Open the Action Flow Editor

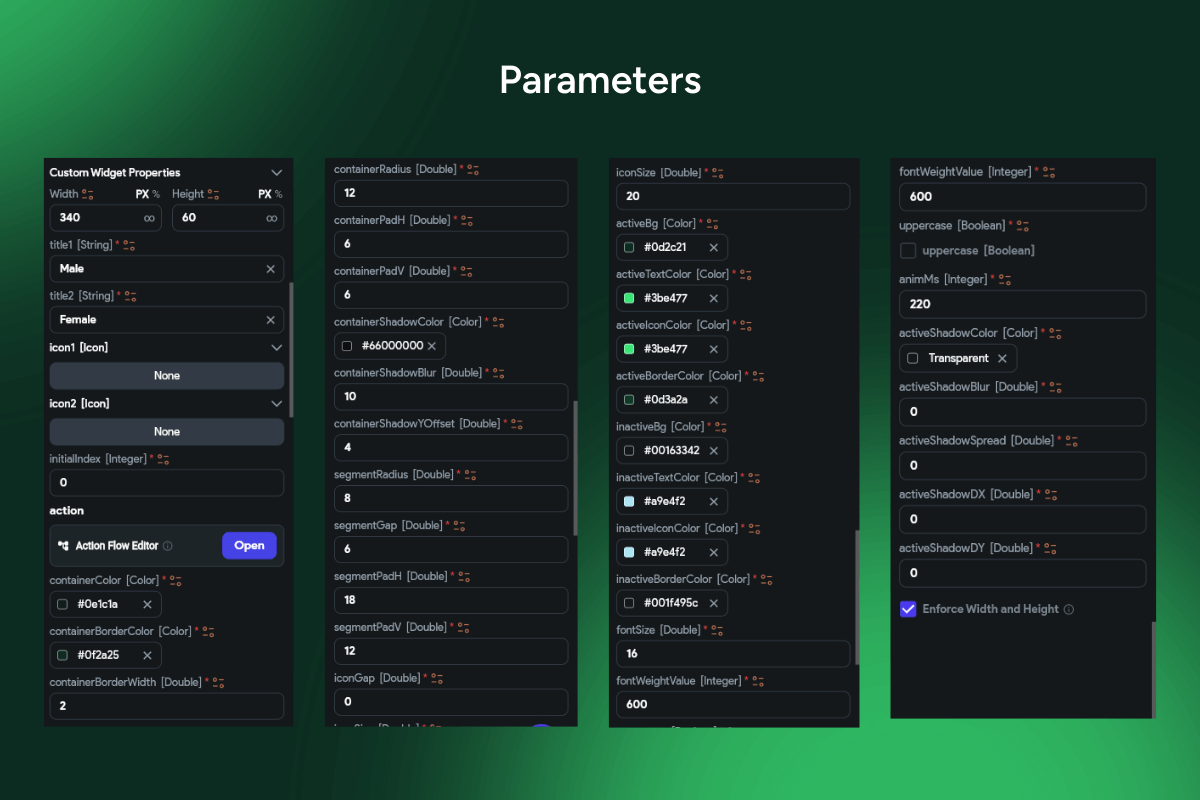point(249,545)
